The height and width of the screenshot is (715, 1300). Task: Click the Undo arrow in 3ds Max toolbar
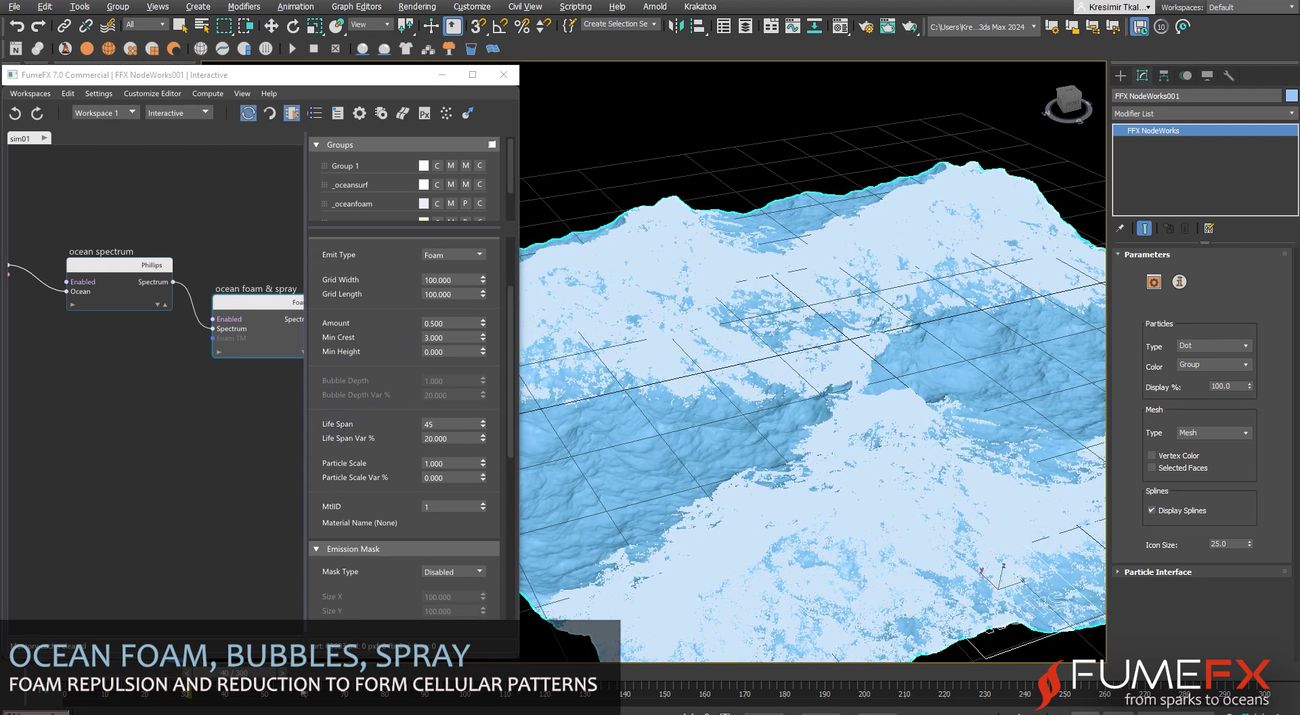(x=16, y=26)
